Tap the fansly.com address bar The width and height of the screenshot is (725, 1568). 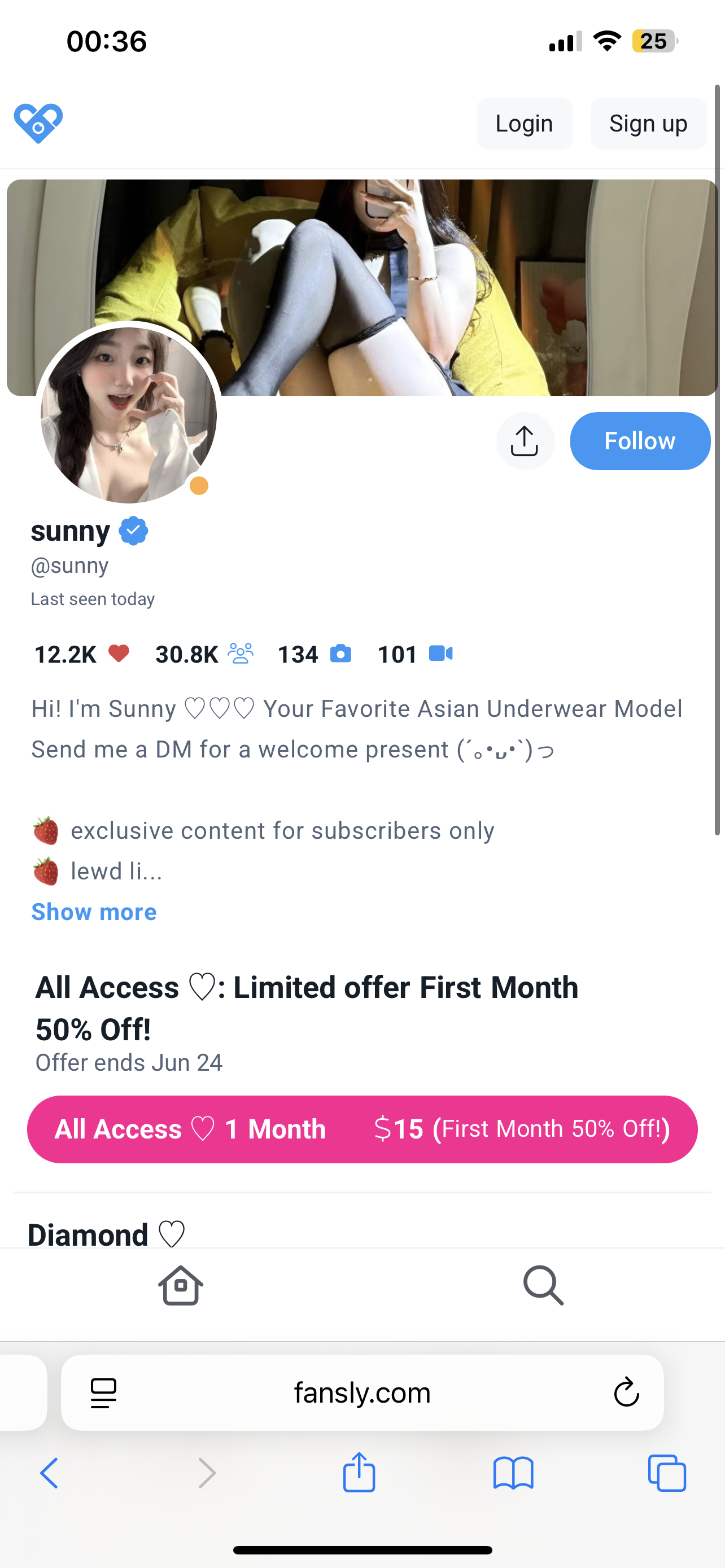point(362,1392)
